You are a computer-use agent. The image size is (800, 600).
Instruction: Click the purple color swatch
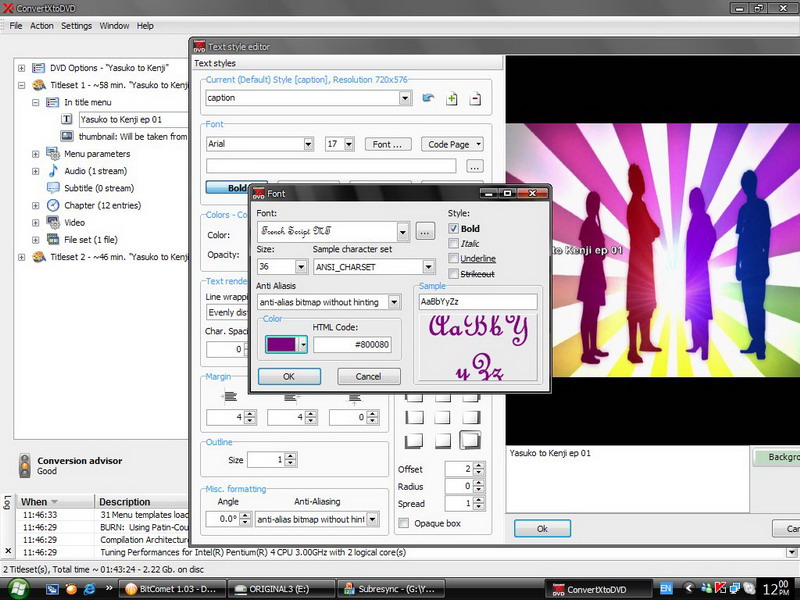[281, 344]
